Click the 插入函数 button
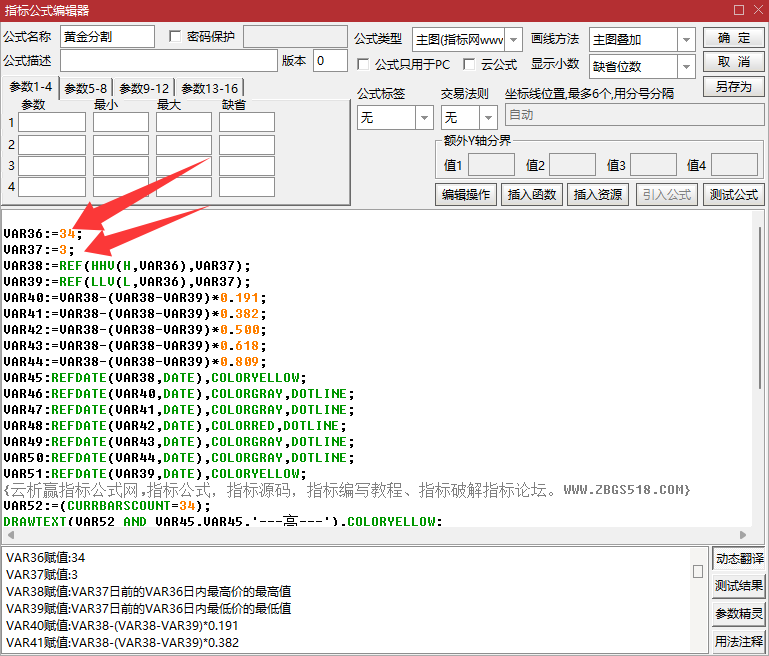 [x=533, y=195]
